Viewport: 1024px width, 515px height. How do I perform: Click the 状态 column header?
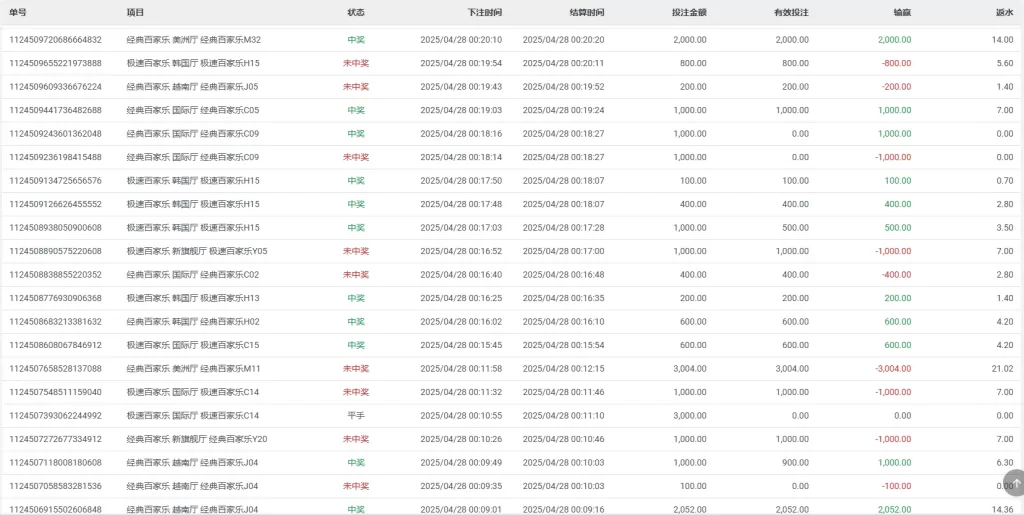[x=356, y=12]
